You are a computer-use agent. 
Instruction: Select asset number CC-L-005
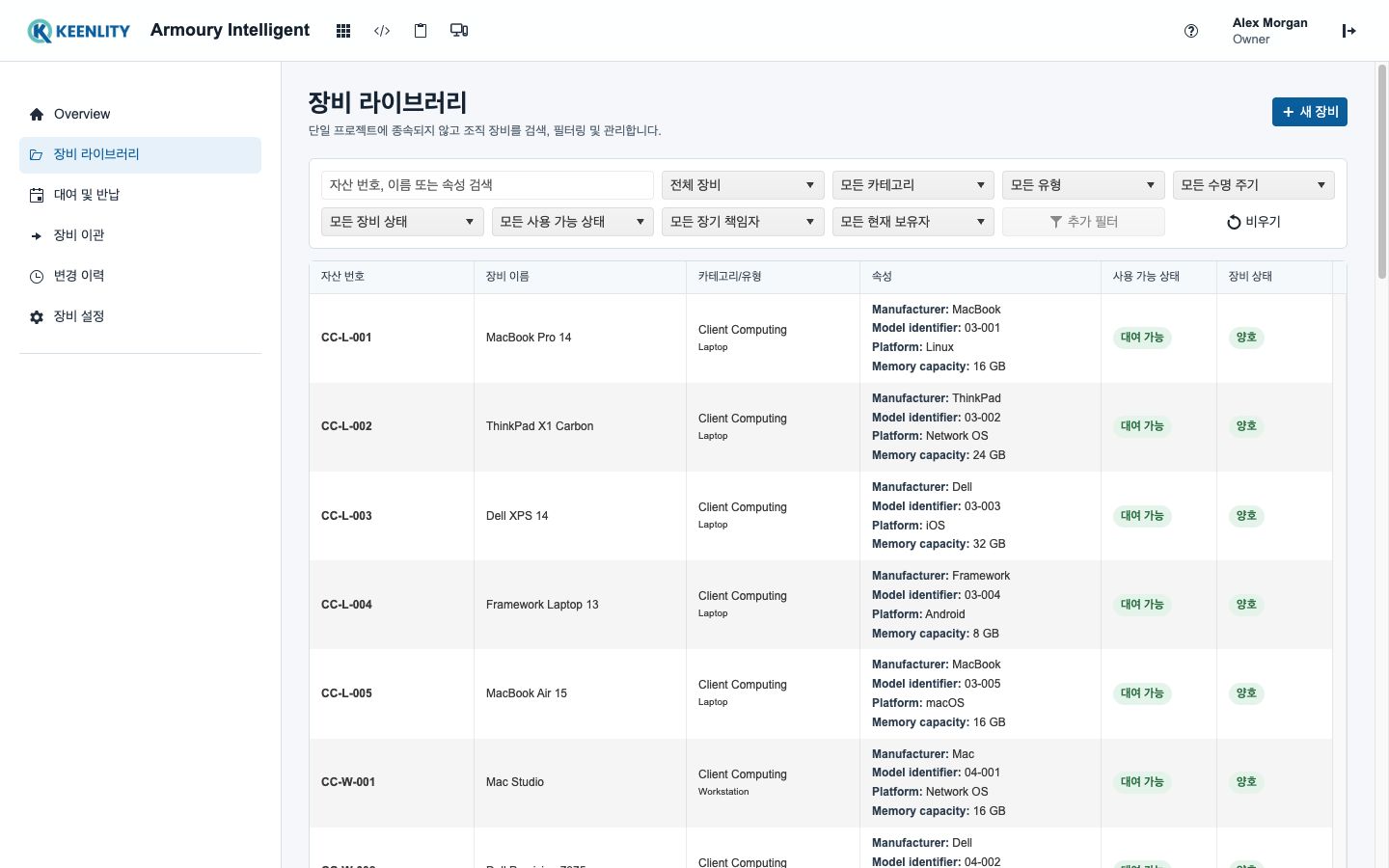point(346,693)
